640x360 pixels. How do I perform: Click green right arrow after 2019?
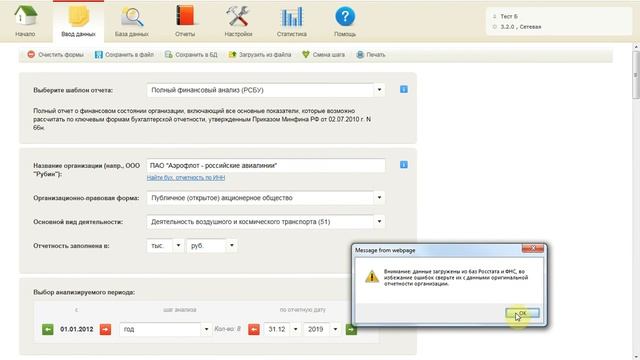click(351, 329)
